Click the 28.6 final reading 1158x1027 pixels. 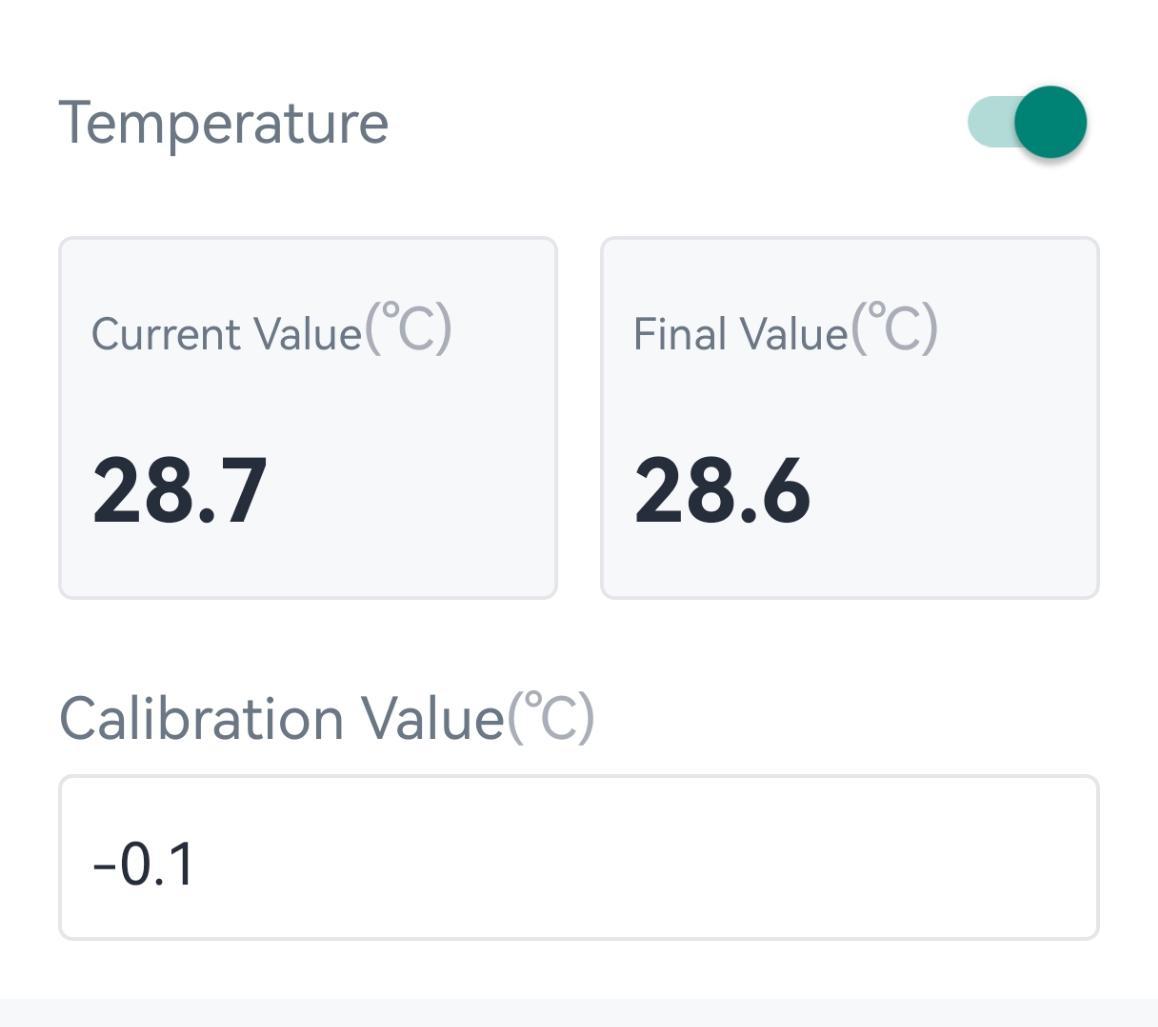pyautogui.click(x=722, y=490)
